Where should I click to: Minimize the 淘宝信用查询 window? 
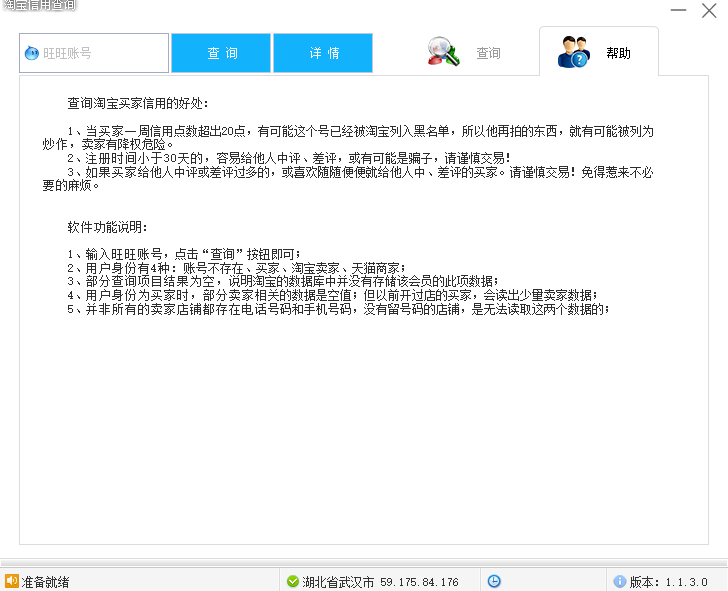click(678, 10)
